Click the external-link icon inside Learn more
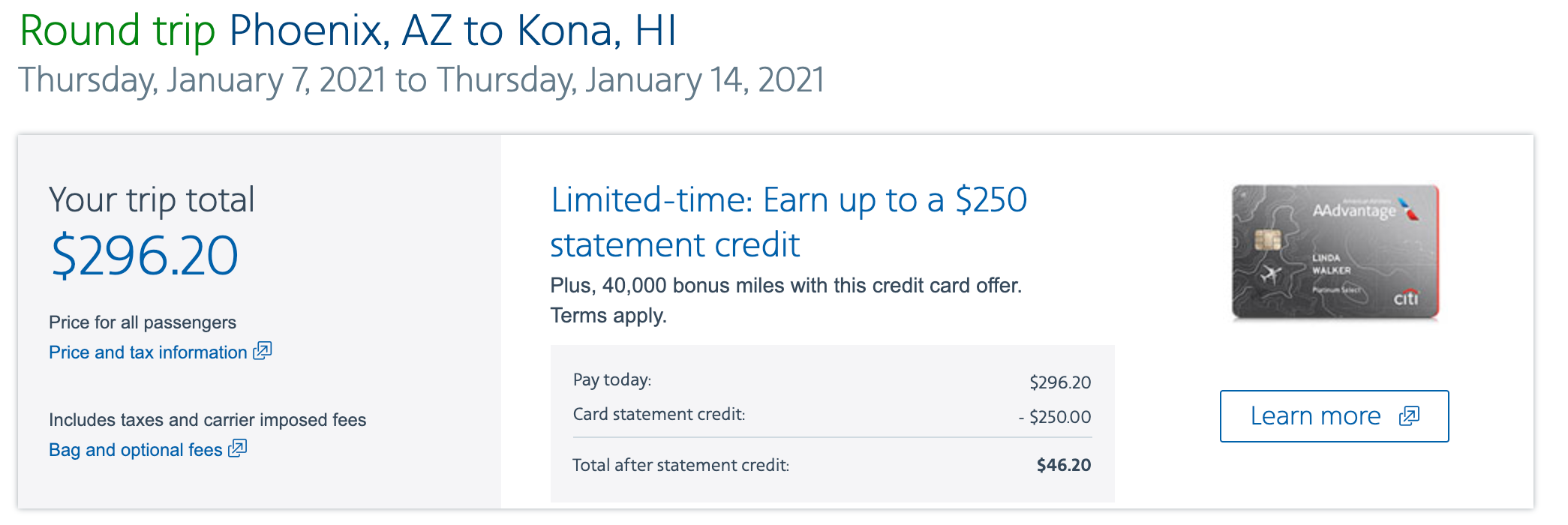The width and height of the screenshot is (1568, 525). coord(1410,416)
